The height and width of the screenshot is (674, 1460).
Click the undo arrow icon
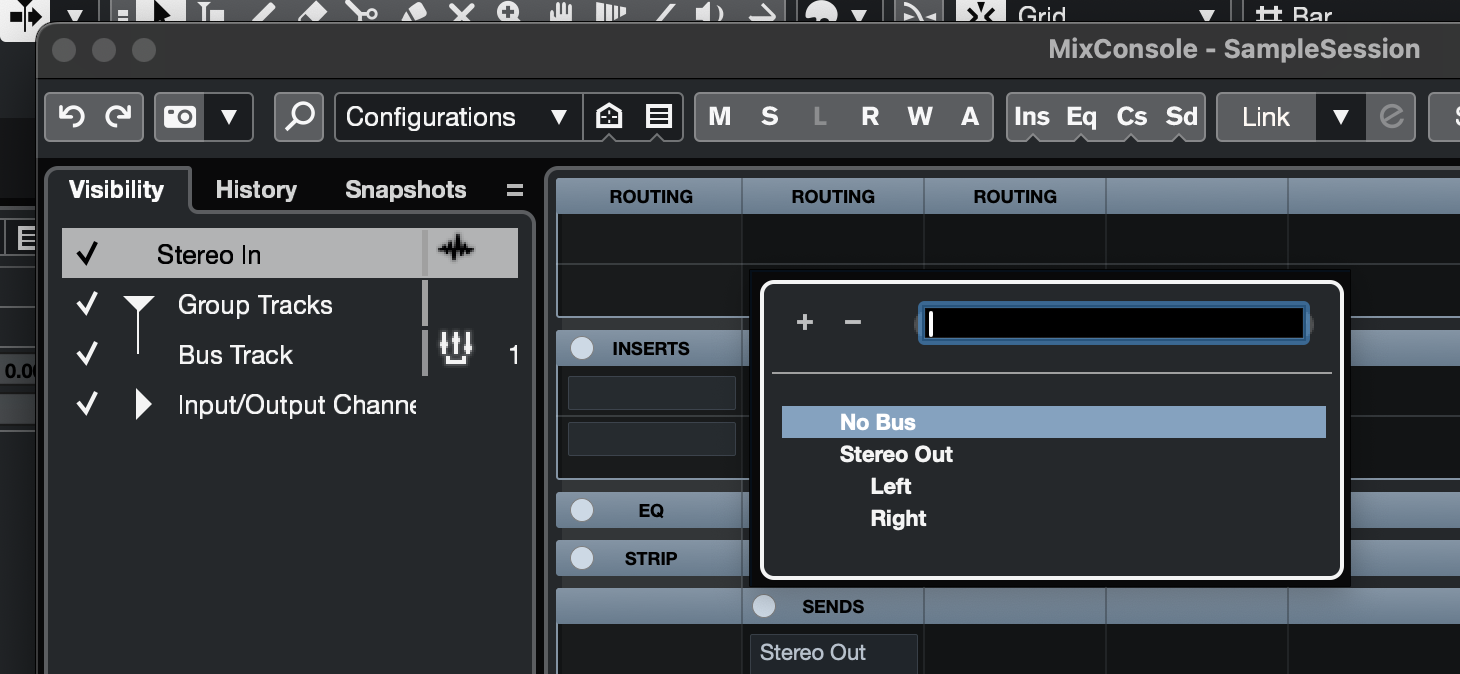pos(71,117)
